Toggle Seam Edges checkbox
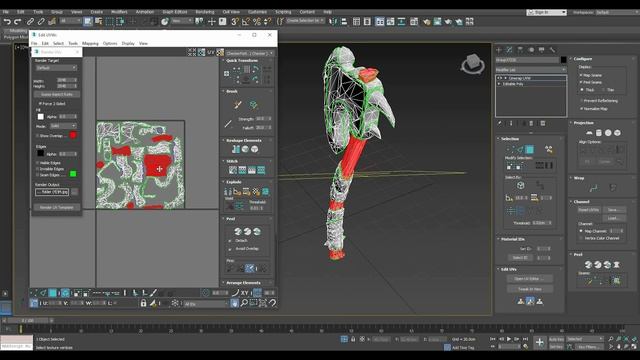The image size is (640, 360). (38, 175)
